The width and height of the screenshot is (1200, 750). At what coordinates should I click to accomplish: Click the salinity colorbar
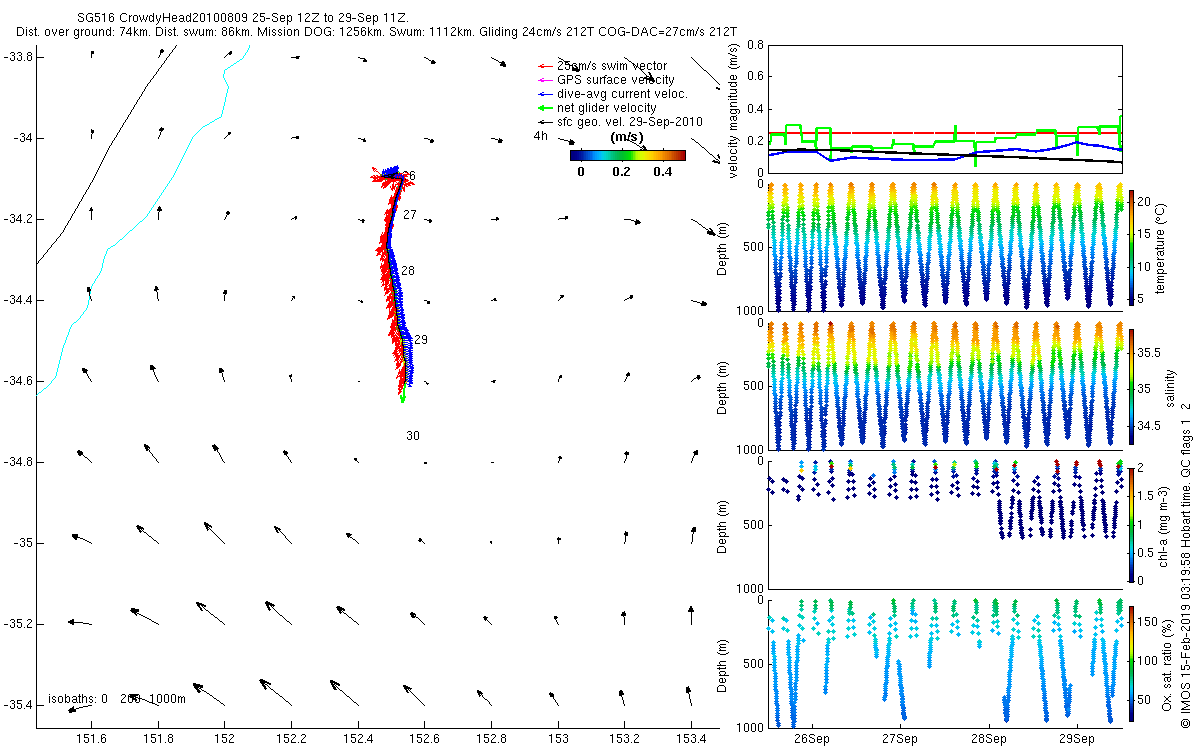click(1132, 385)
